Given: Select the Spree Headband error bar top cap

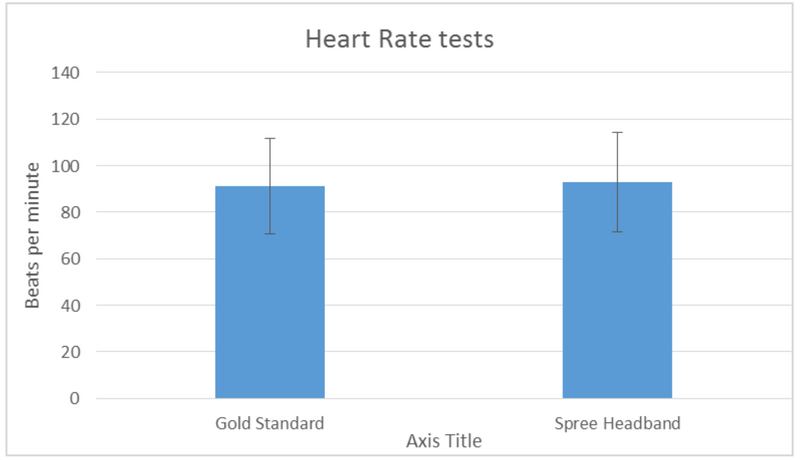Looking at the screenshot, I should pyautogui.click(x=617, y=132).
